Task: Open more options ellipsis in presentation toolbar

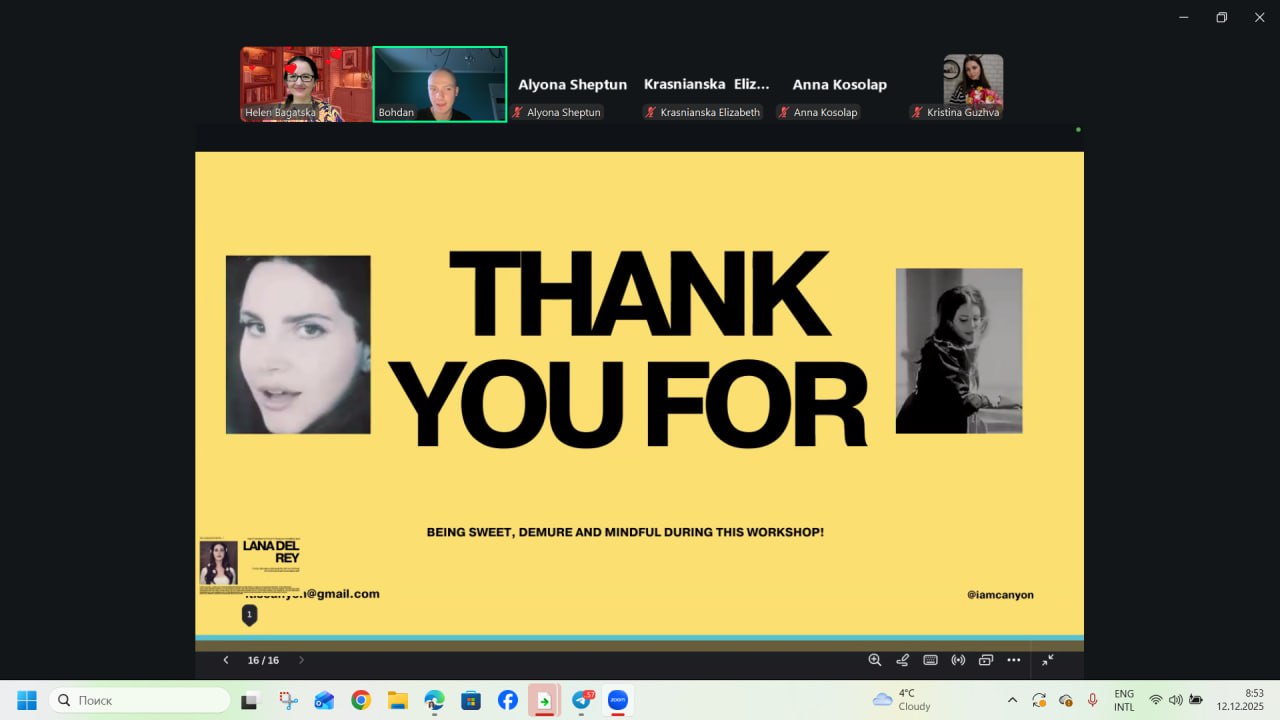Action: click(x=1014, y=660)
